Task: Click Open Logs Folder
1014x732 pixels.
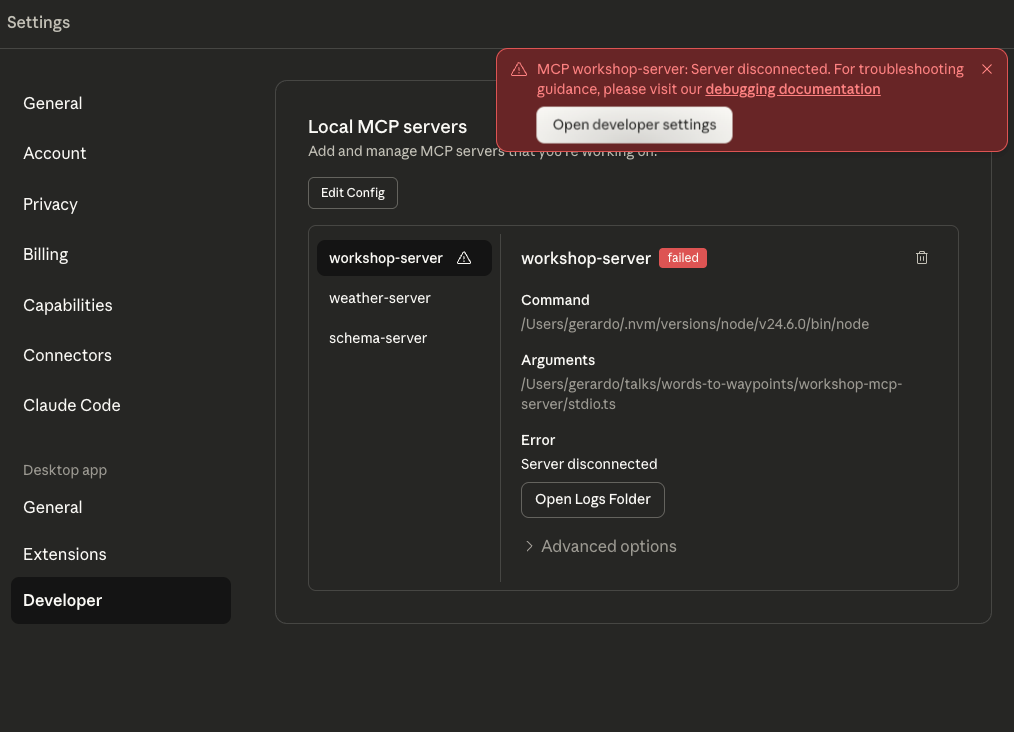Action: (592, 499)
